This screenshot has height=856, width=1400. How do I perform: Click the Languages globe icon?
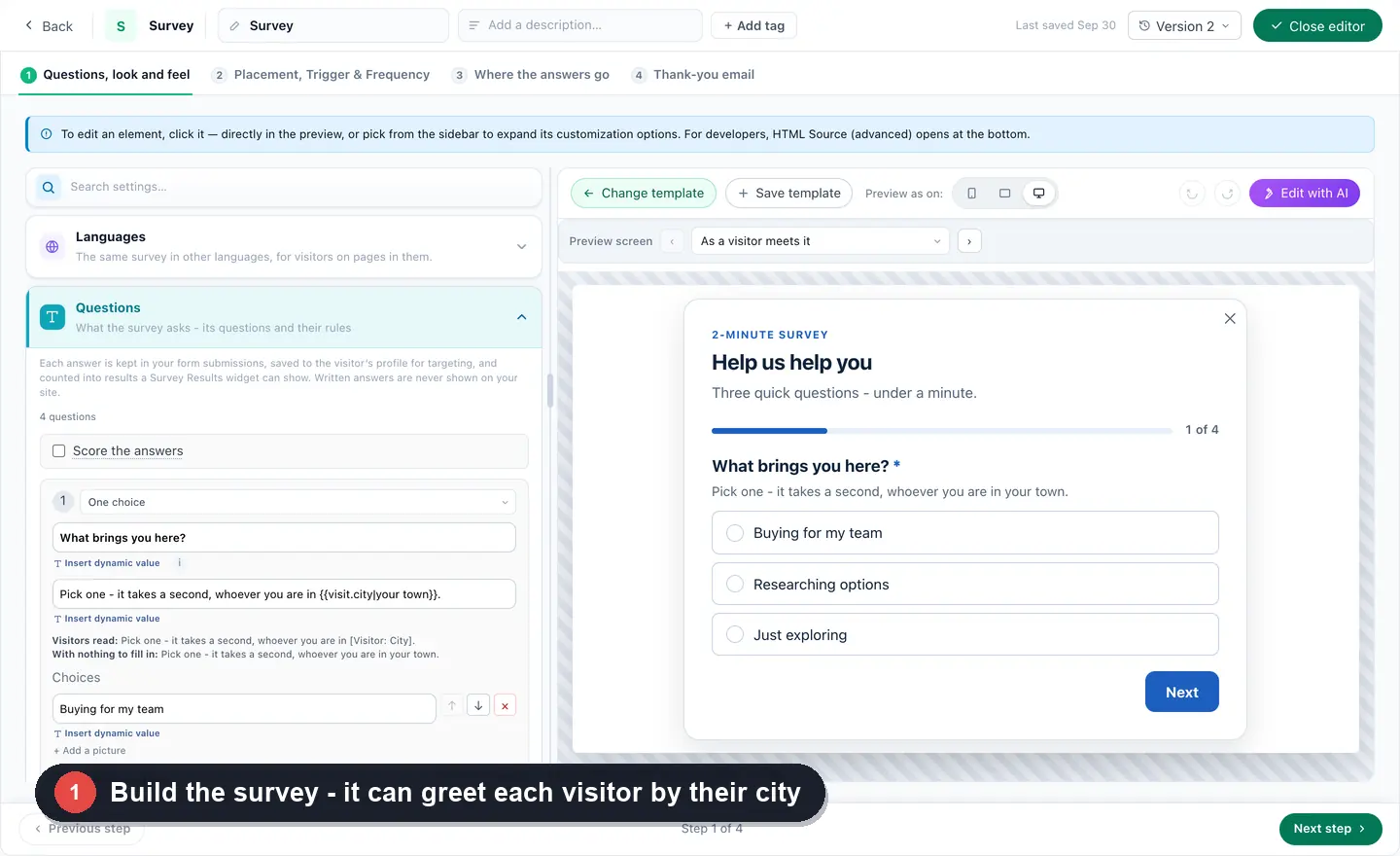[x=52, y=247]
